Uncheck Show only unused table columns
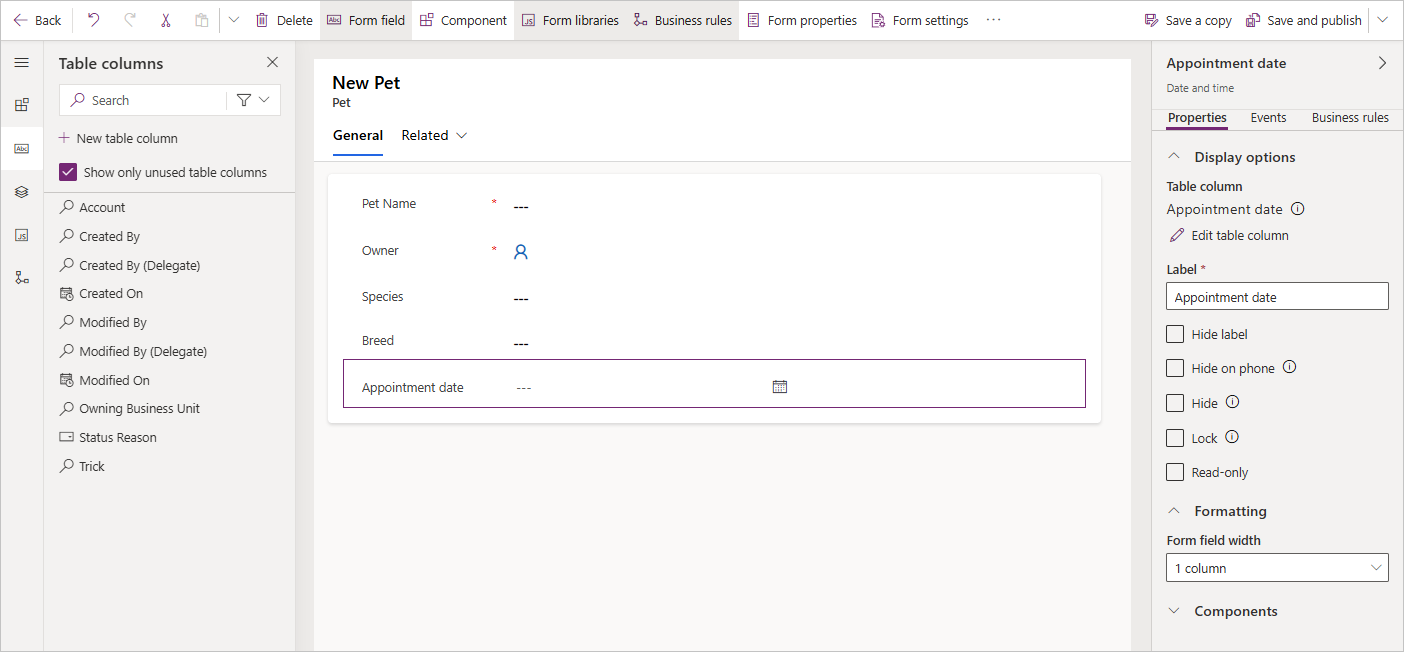Image resolution: width=1404 pixels, height=652 pixels. (x=68, y=172)
